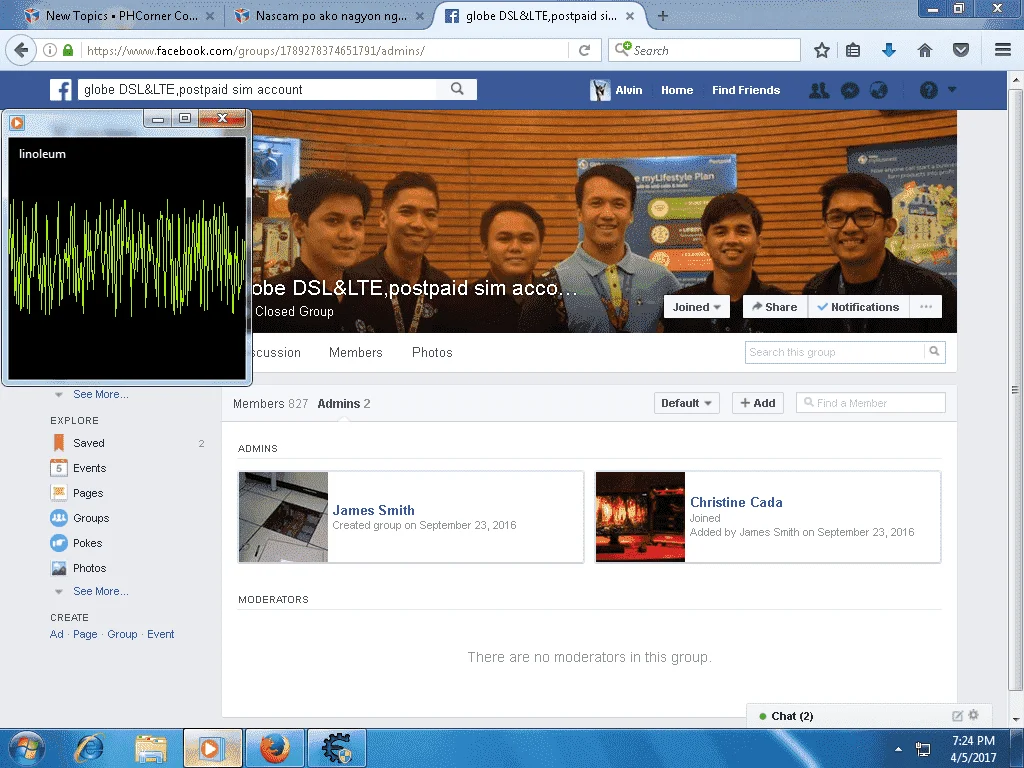Expand lower See More under Explore
1024x768 pixels.
[101, 591]
